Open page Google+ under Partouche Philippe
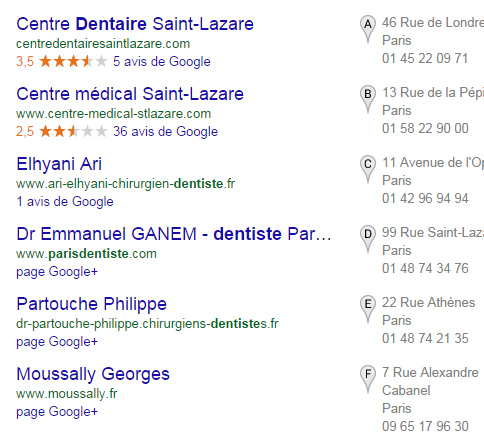 point(57,342)
